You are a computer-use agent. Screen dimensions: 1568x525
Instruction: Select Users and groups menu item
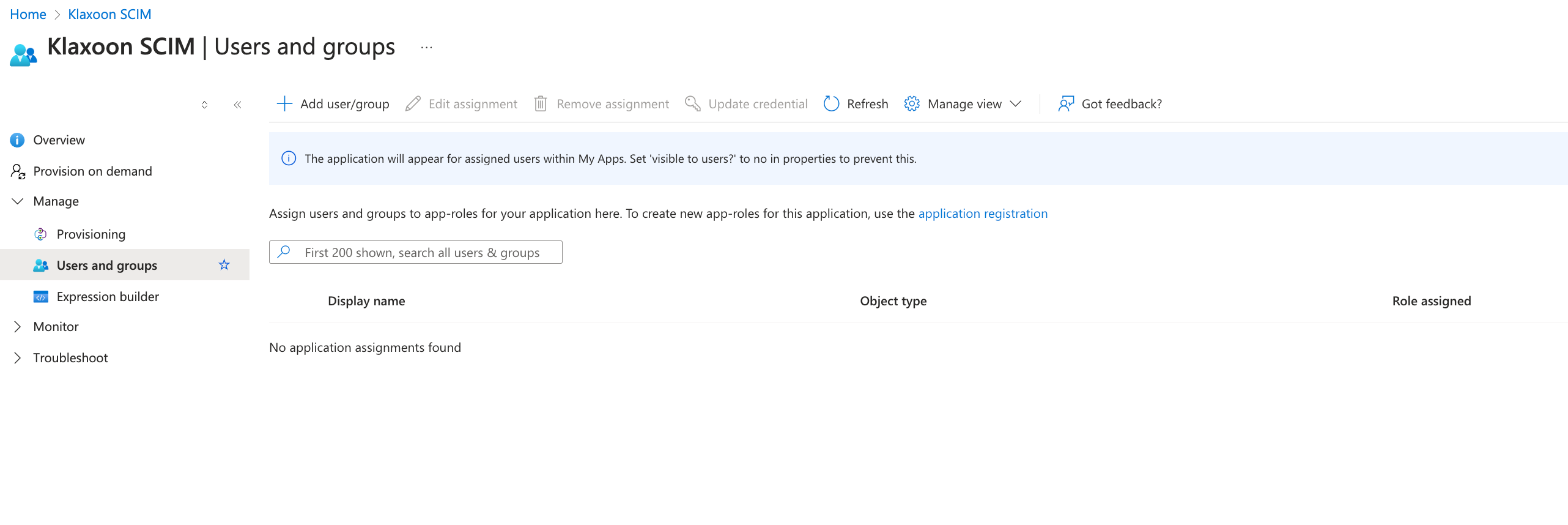(x=106, y=266)
